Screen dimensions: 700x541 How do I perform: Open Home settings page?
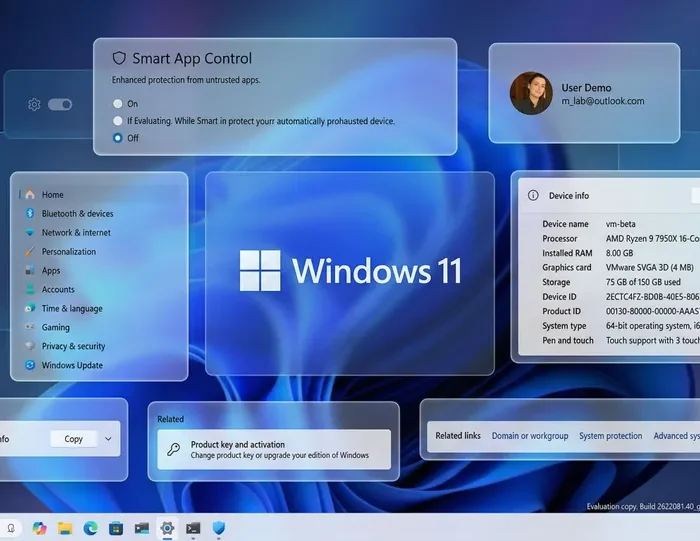click(x=53, y=195)
